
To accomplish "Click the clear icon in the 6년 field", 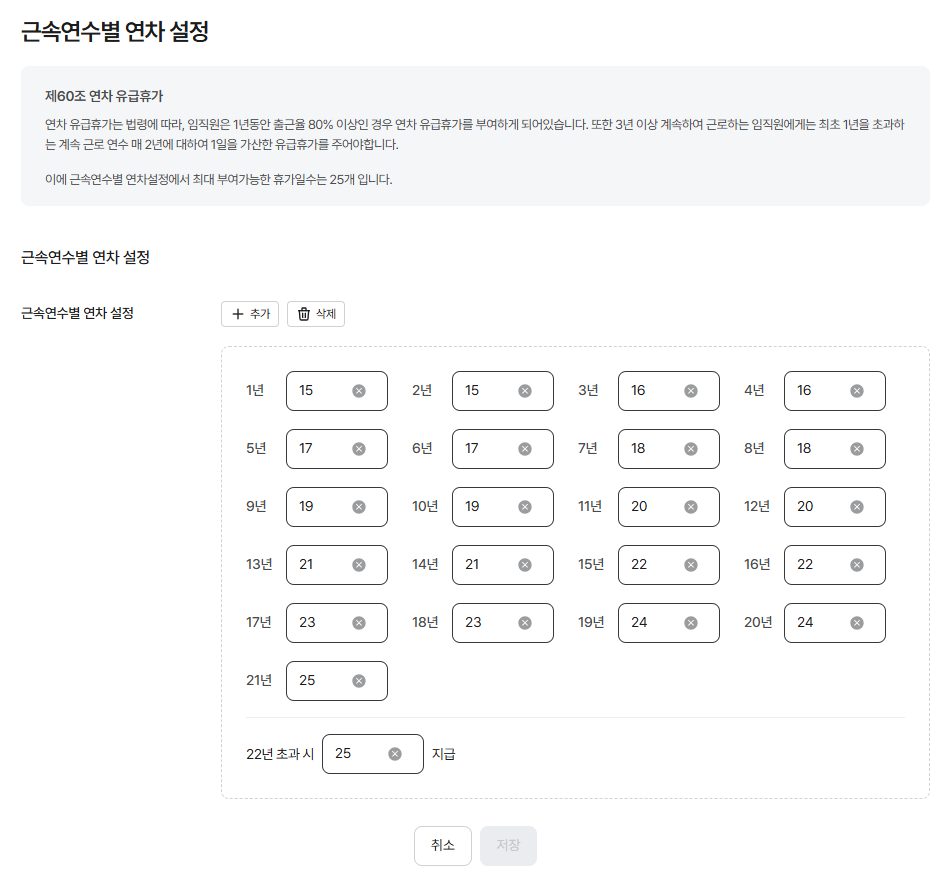I will pyautogui.click(x=525, y=449).
